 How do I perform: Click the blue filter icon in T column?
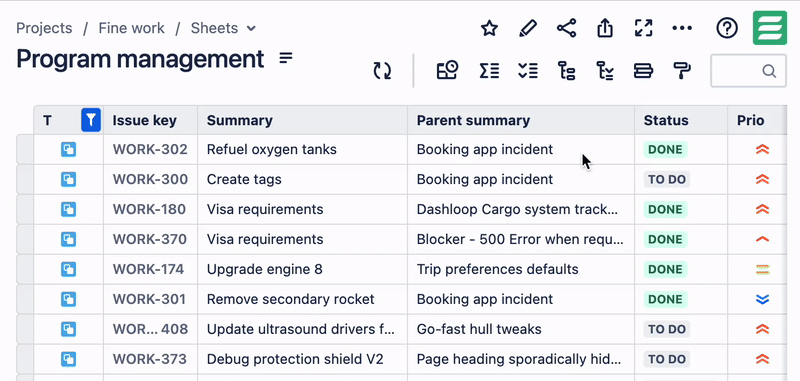click(91, 120)
